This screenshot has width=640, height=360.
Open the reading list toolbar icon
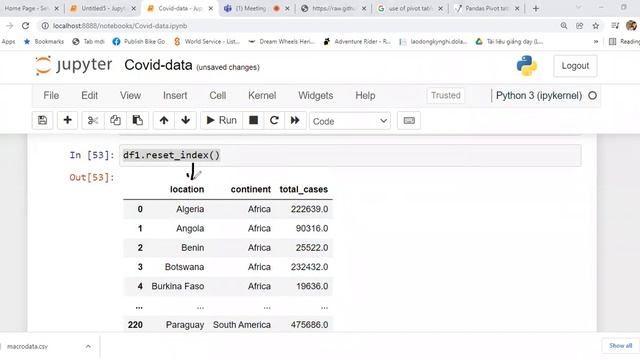pos(615,26)
